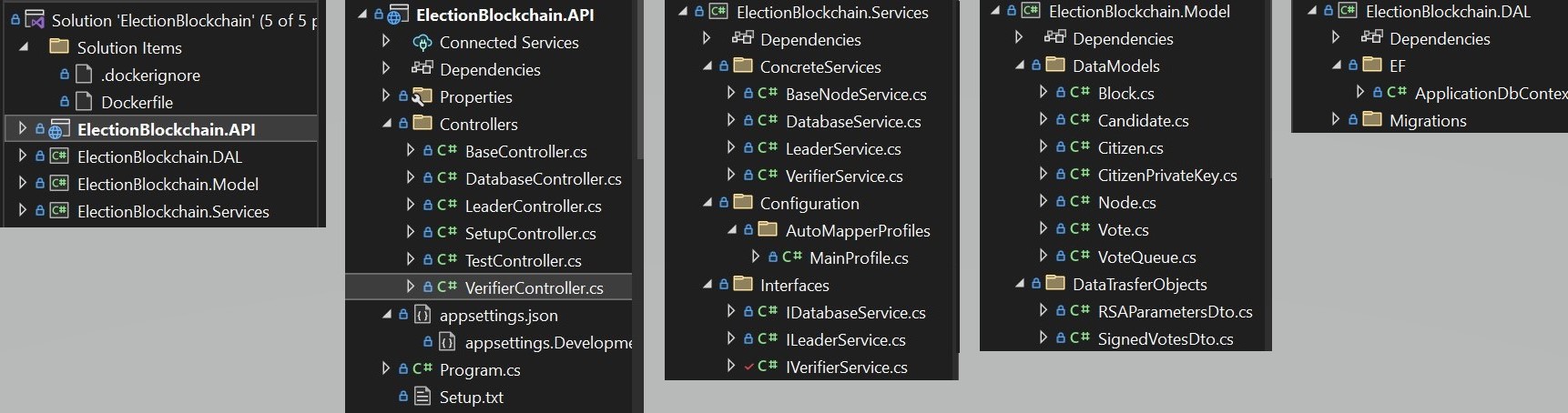Select the .dockerignore file

[x=150, y=76]
